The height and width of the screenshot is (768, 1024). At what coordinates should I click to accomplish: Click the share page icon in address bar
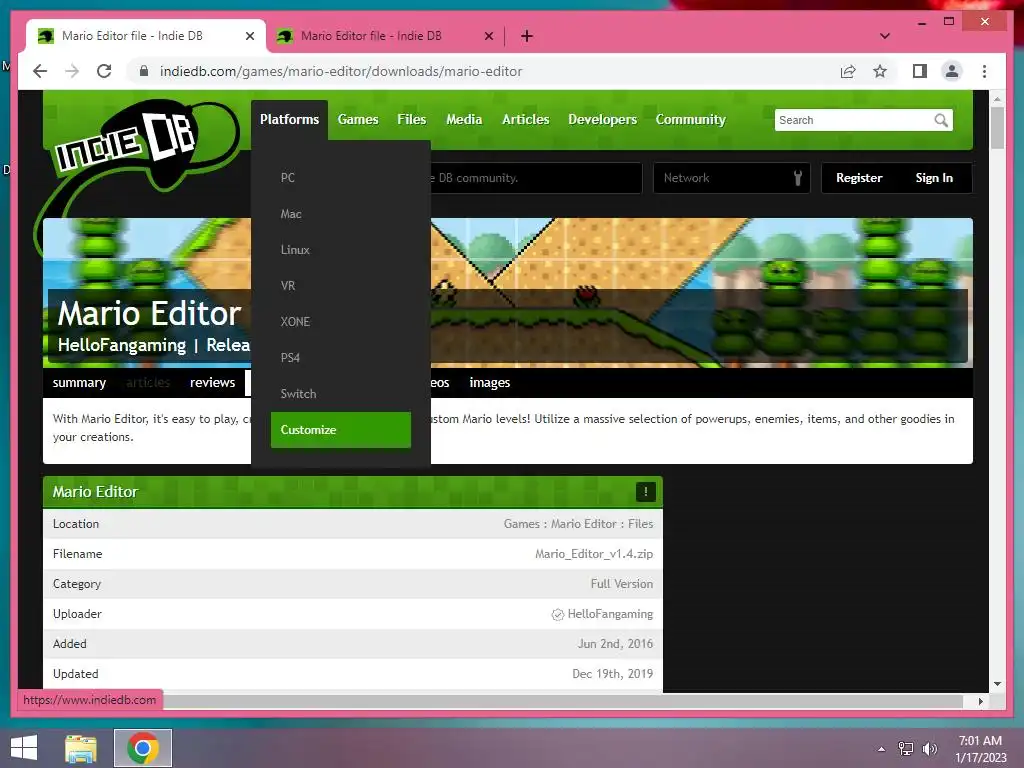pyautogui.click(x=848, y=71)
